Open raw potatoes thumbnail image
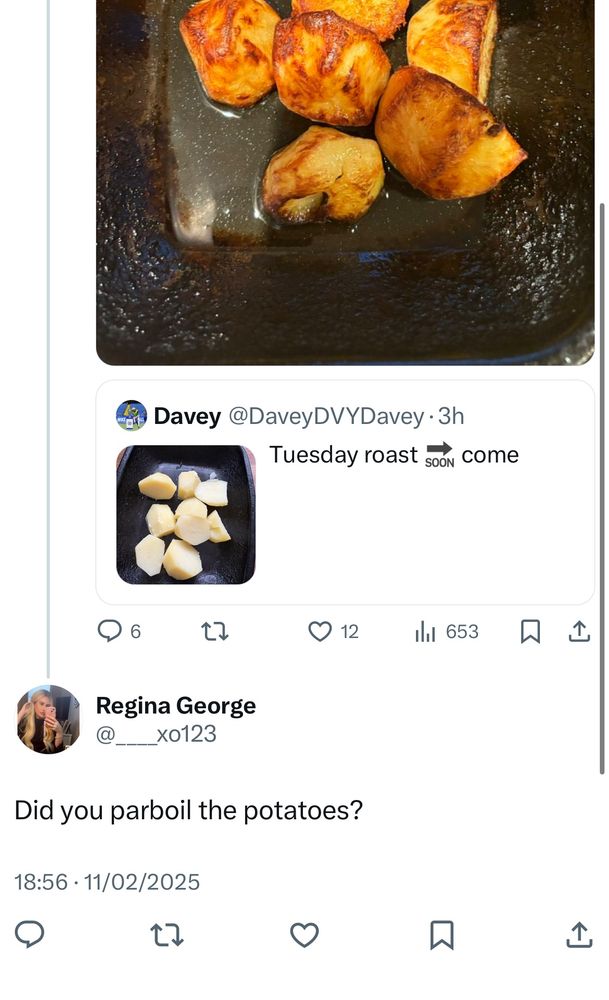 [x=186, y=515]
